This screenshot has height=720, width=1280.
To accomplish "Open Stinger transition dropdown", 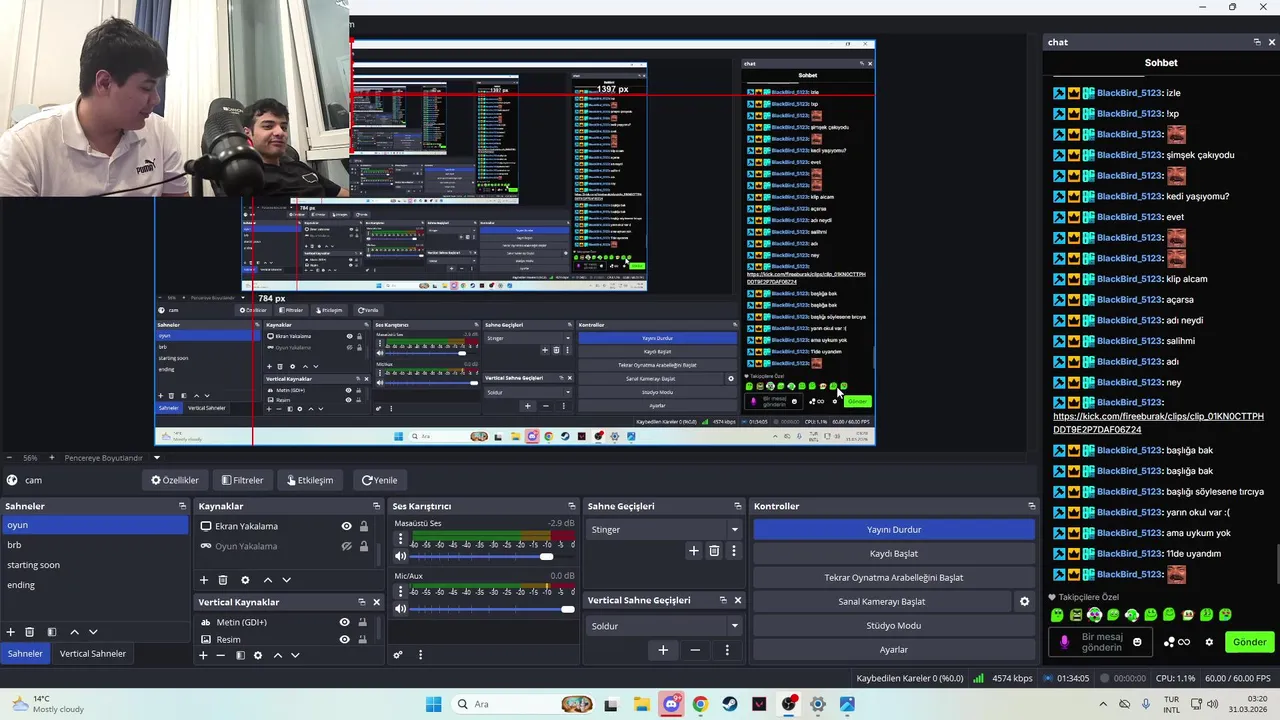I will click(x=664, y=529).
